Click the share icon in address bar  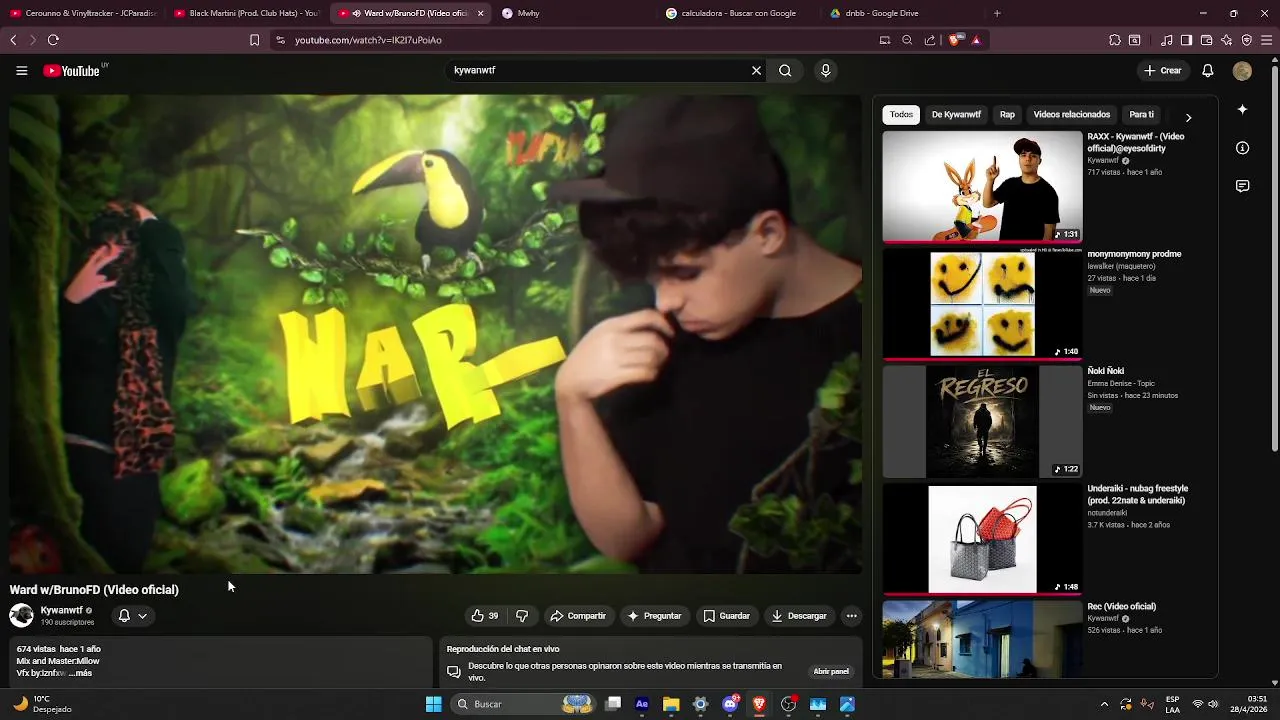pos(930,40)
